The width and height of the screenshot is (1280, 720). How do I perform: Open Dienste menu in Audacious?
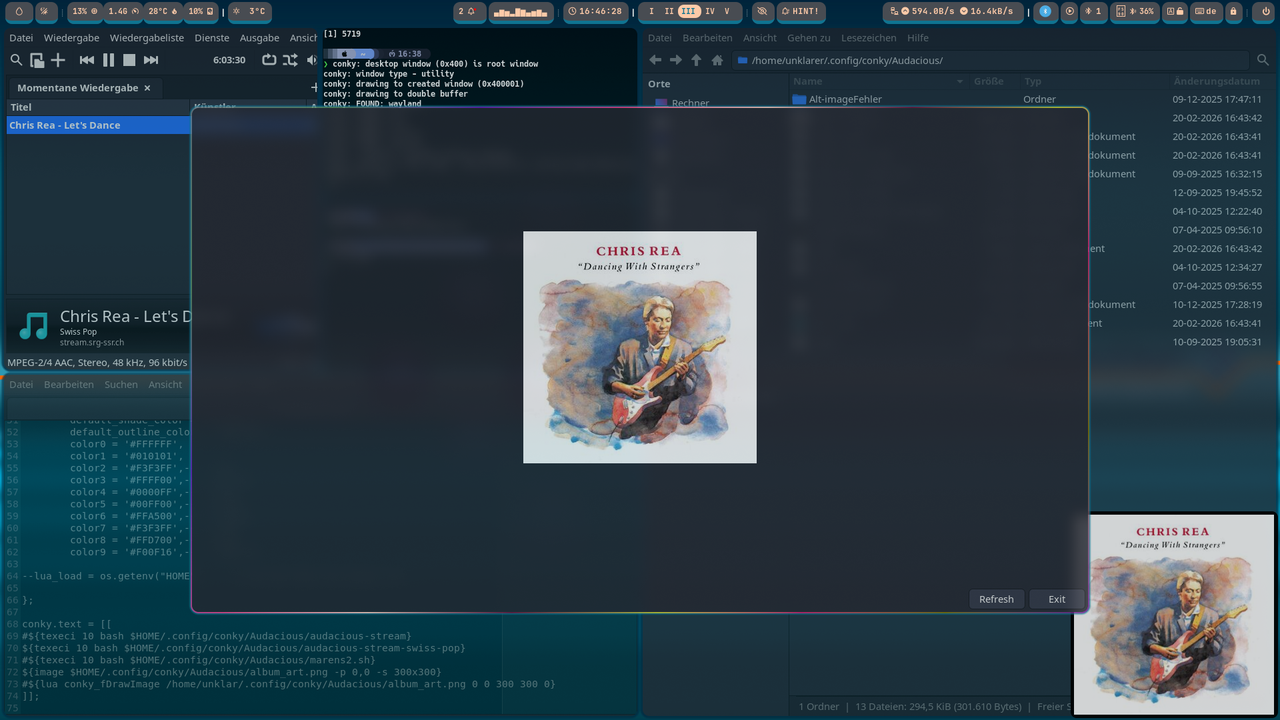coord(212,38)
